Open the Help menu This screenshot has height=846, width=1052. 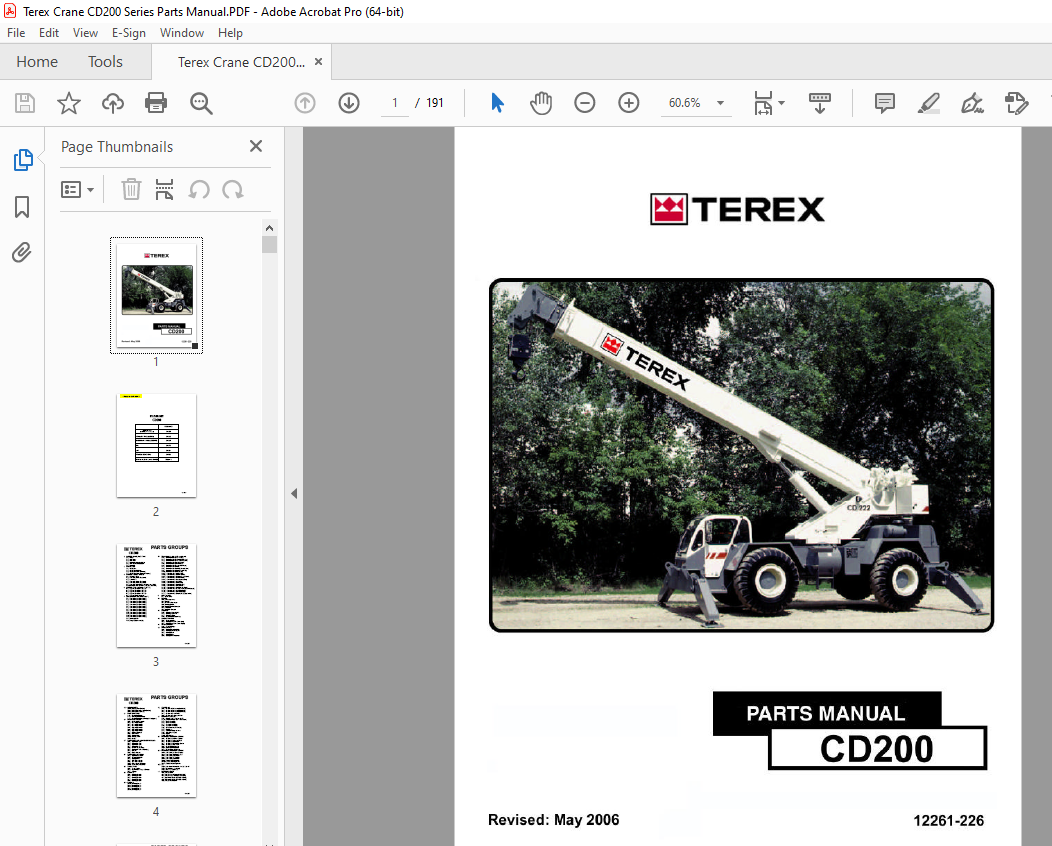[230, 33]
